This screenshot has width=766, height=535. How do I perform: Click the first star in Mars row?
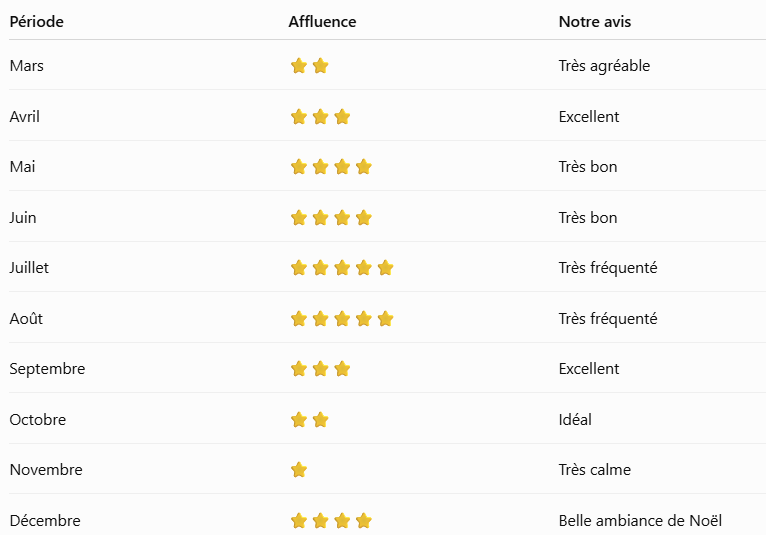(299, 65)
